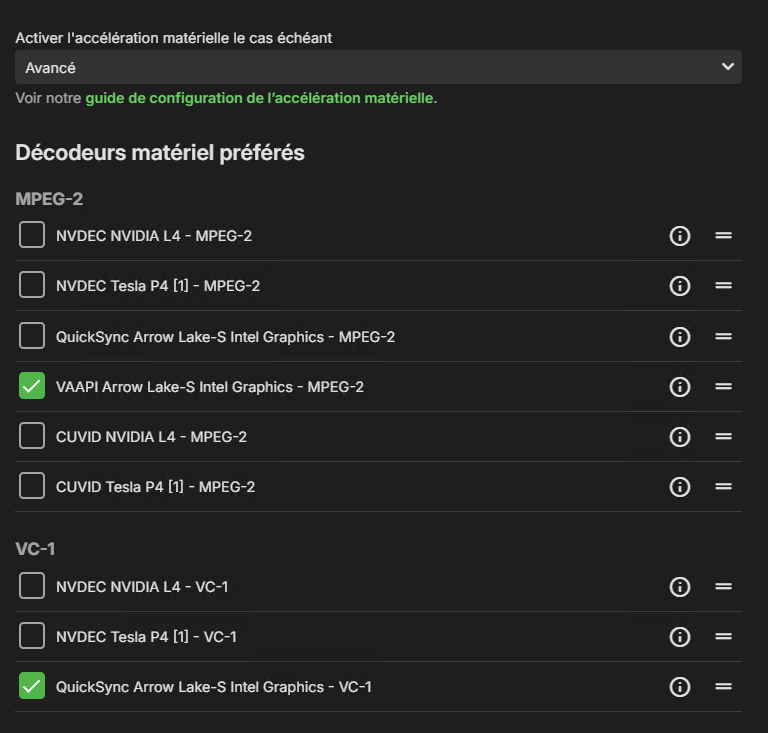Click drag handle for NVDEC NVIDIA L4 MPEG-2

pyautogui.click(x=724, y=236)
